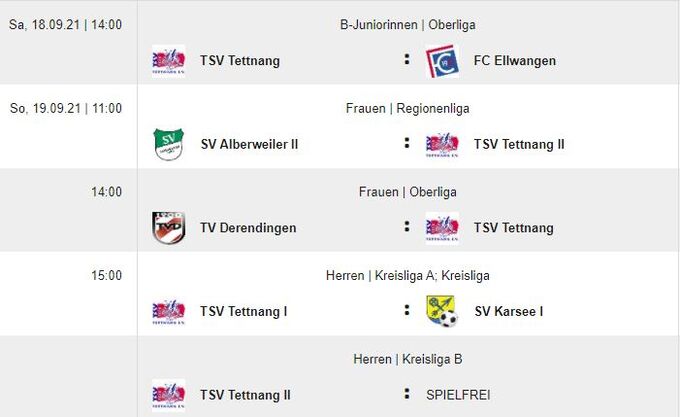This screenshot has height=417, width=680.
Task: Click the Herren | Kreisliga B heading
Action: 407,359
